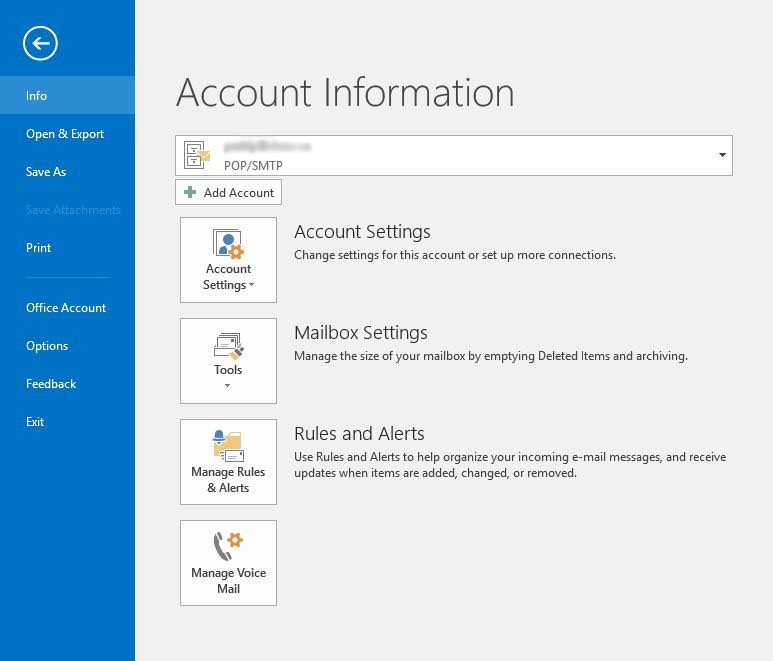This screenshot has width=773, height=661.
Task: Click the Manage Voice Mail phone icon
Action: click(x=228, y=547)
